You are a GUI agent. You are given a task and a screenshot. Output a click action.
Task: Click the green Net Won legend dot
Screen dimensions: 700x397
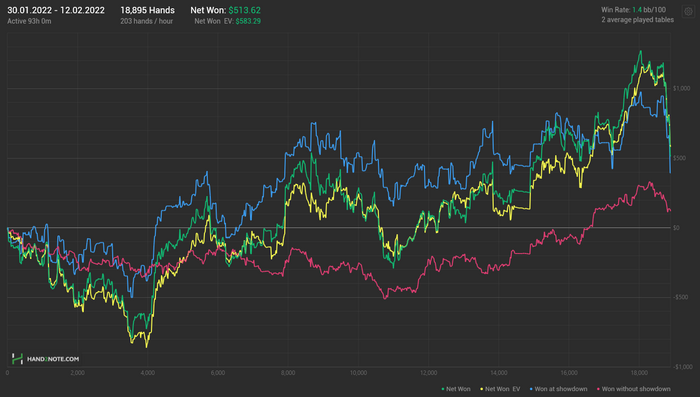click(x=443, y=389)
